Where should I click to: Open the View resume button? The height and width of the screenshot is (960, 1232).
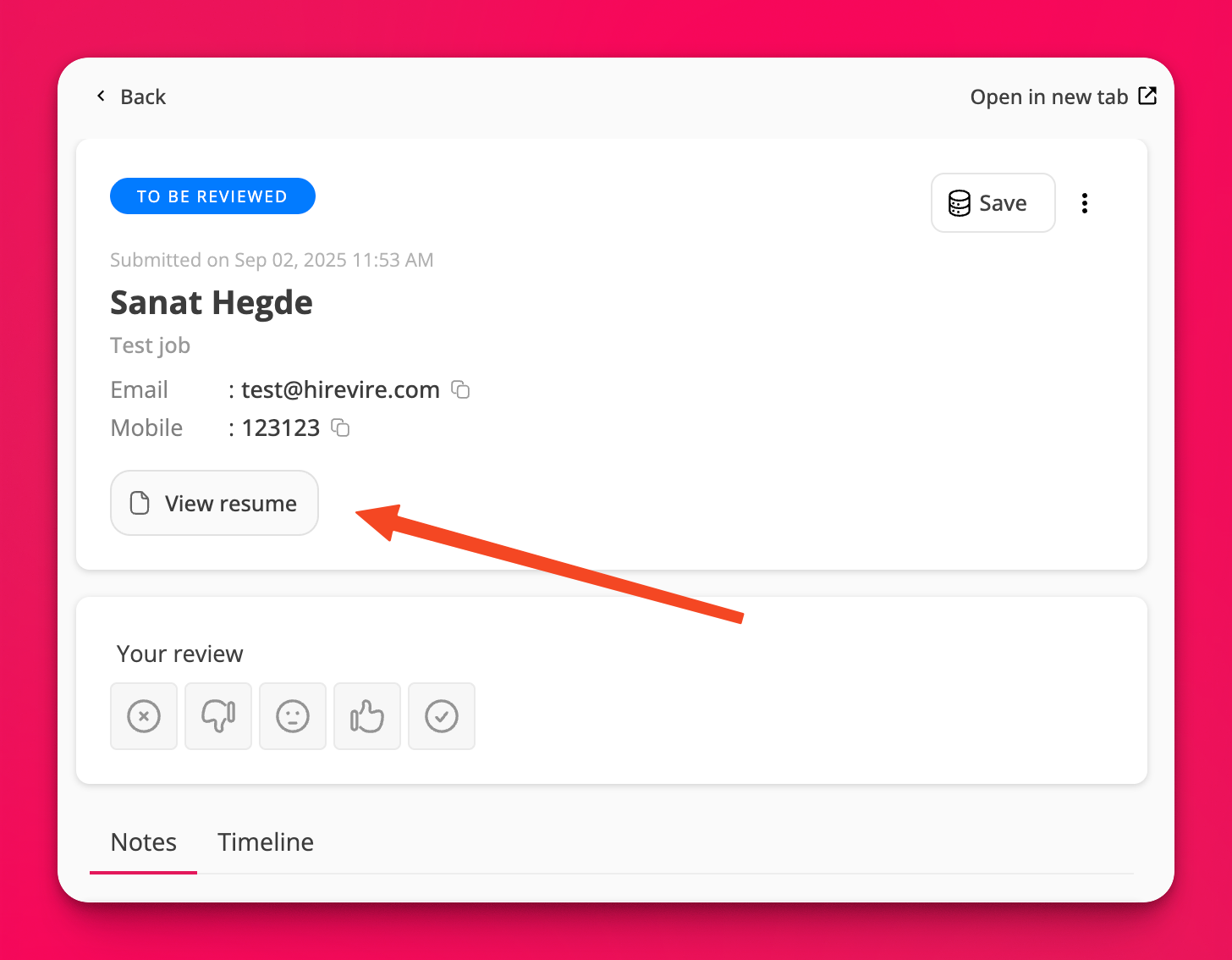pyautogui.click(x=214, y=503)
